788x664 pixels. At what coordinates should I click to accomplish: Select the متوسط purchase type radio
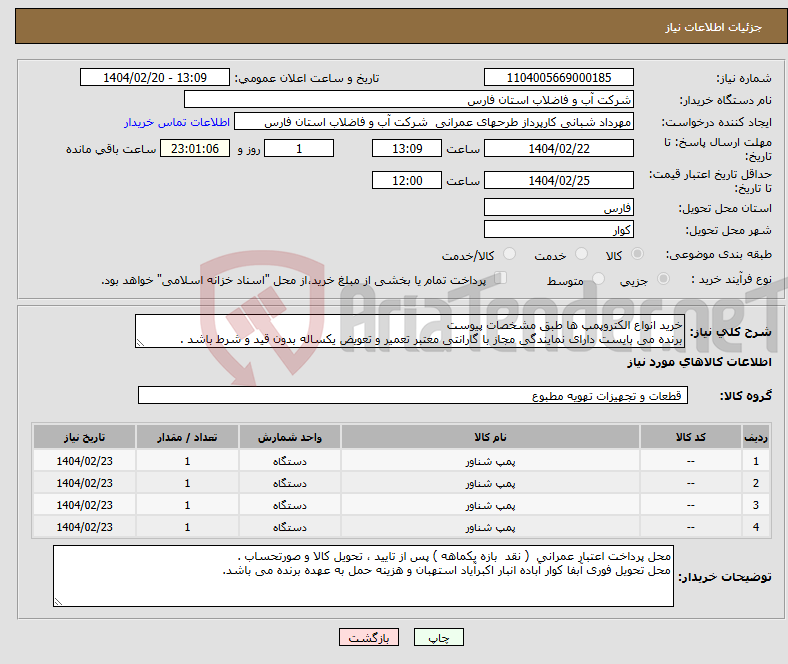(598, 278)
